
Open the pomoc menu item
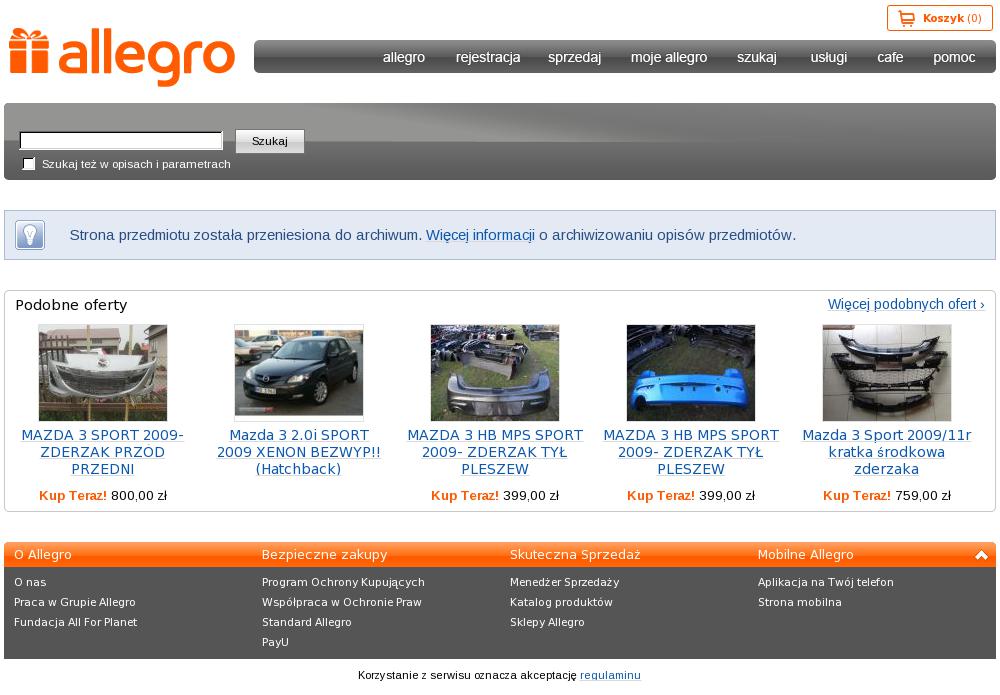tap(954, 57)
